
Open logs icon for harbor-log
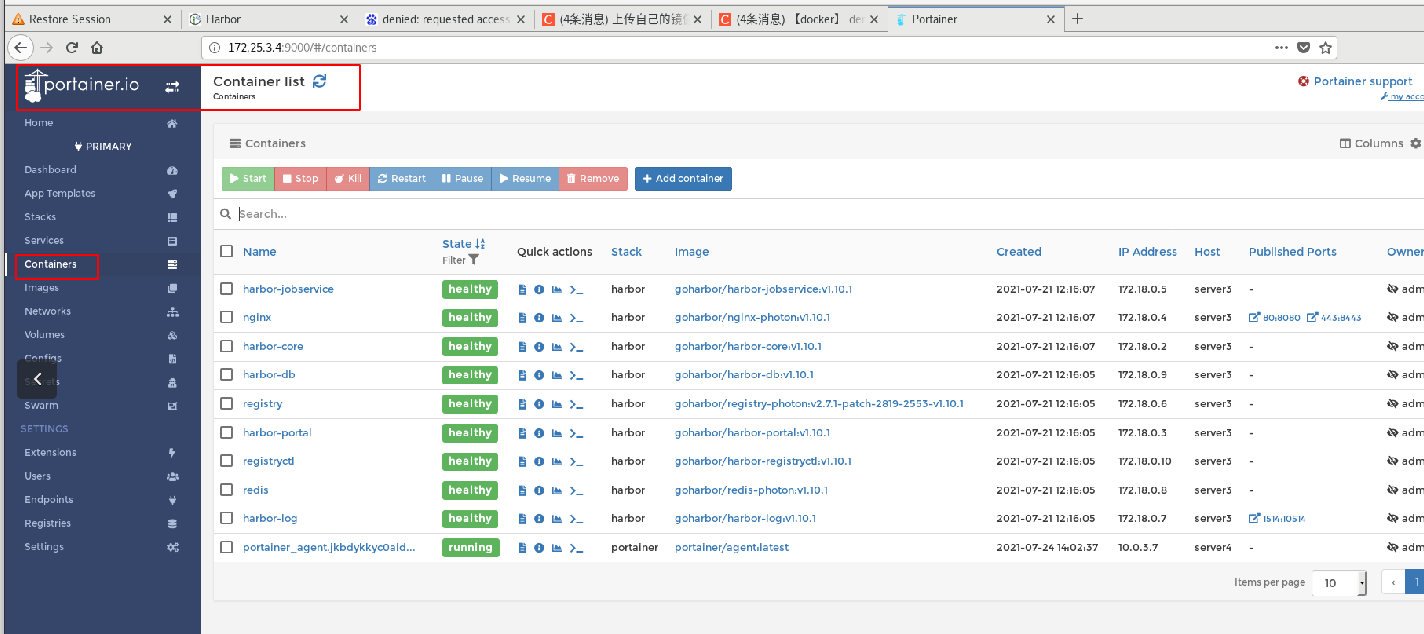(522, 519)
